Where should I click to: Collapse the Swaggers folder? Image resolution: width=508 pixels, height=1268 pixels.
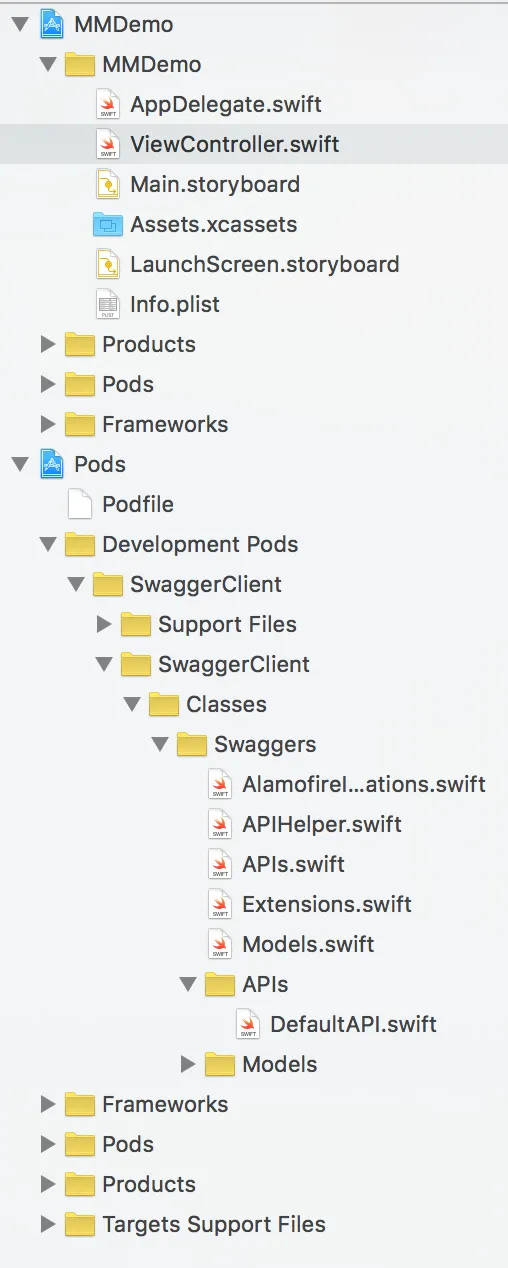[x=159, y=744]
